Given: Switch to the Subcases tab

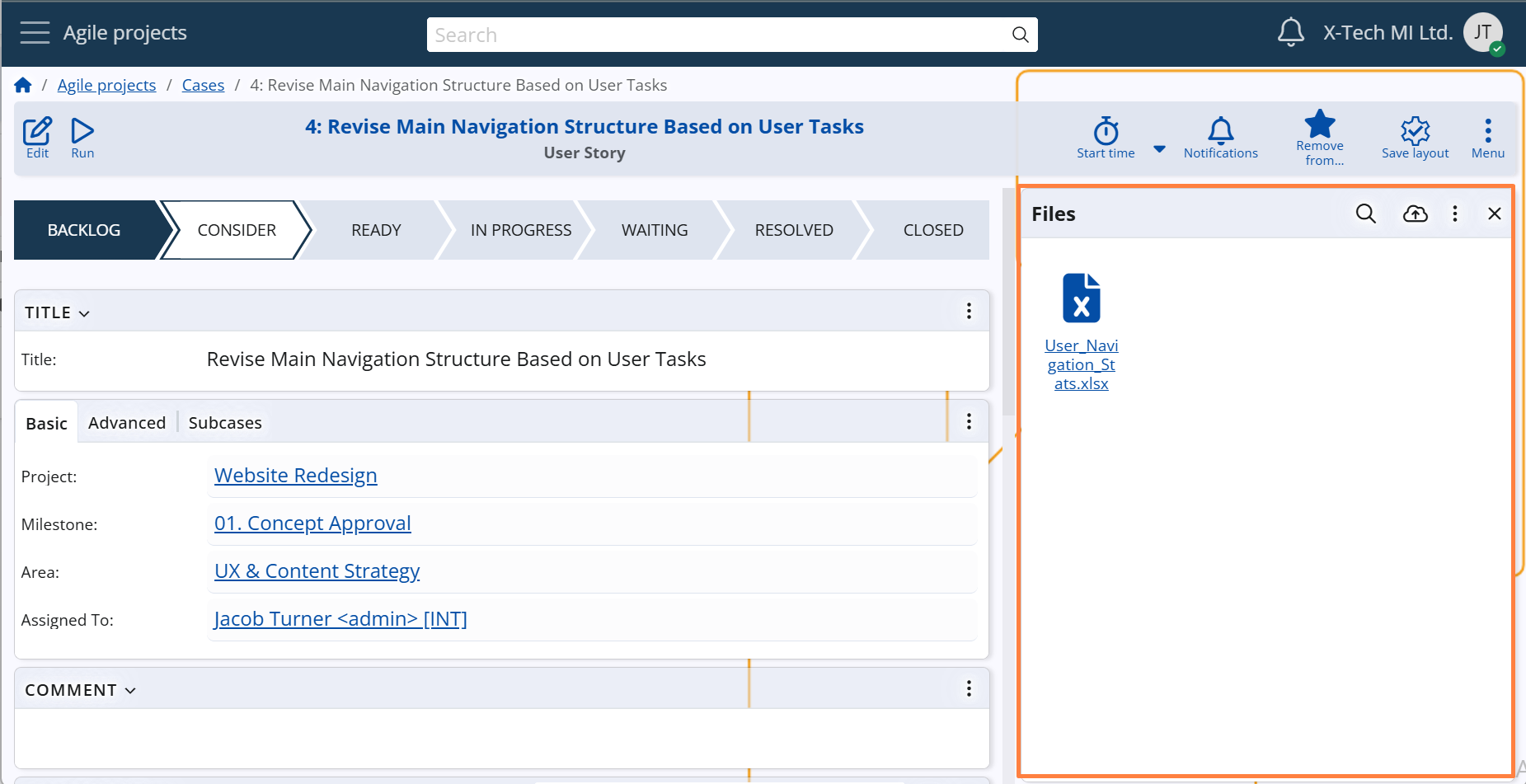Looking at the screenshot, I should pyautogui.click(x=225, y=423).
